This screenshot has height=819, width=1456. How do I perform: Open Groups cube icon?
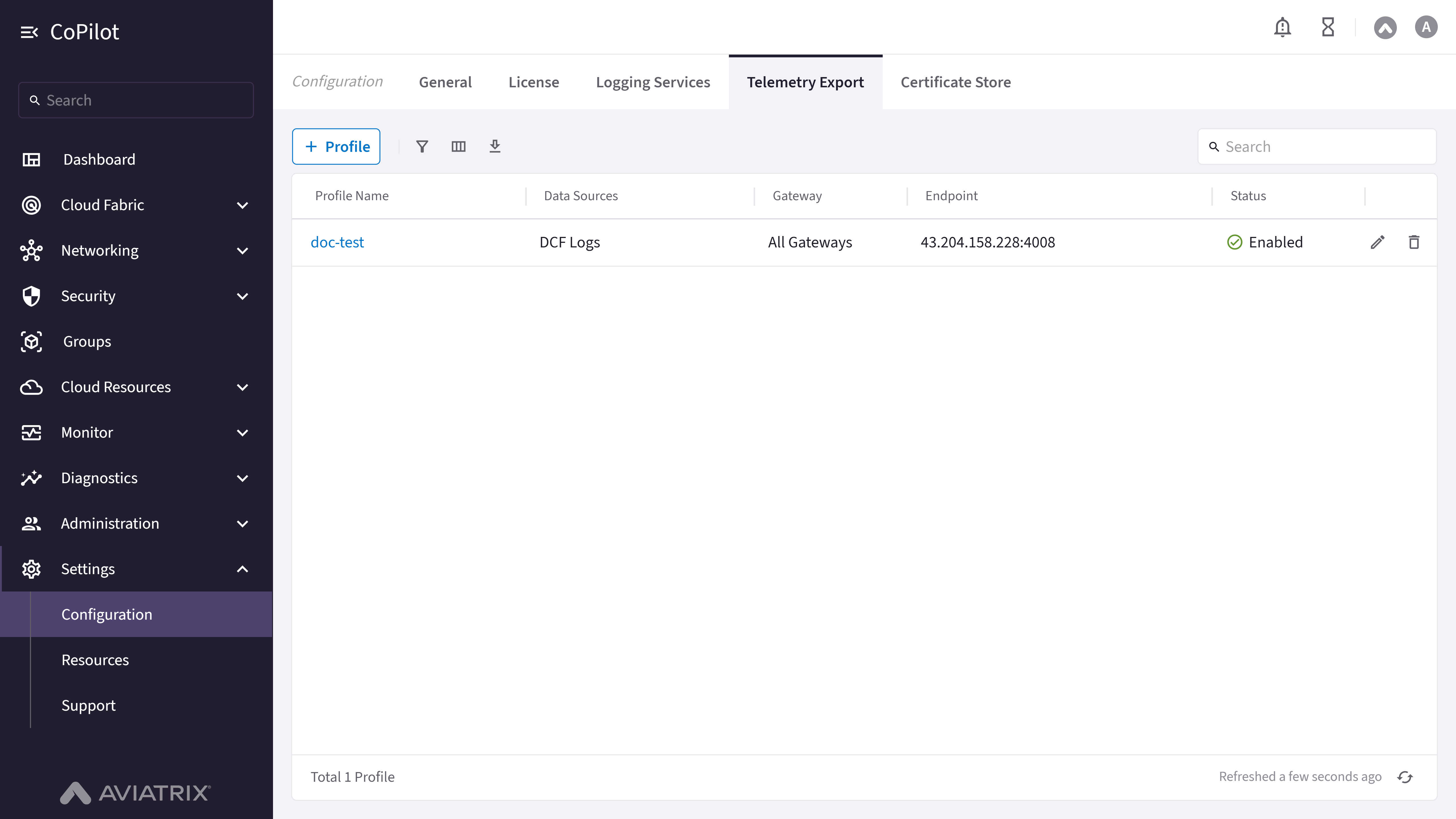tap(31, 341)
